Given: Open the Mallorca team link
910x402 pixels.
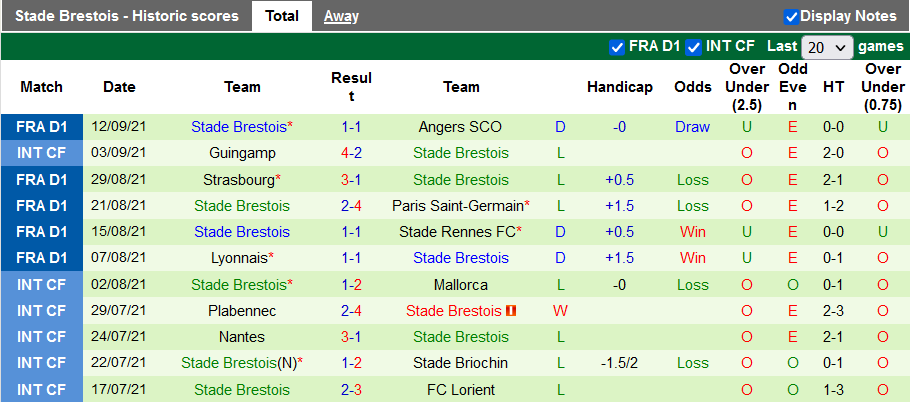Looking at the screenshot, I should pos(461,285).
